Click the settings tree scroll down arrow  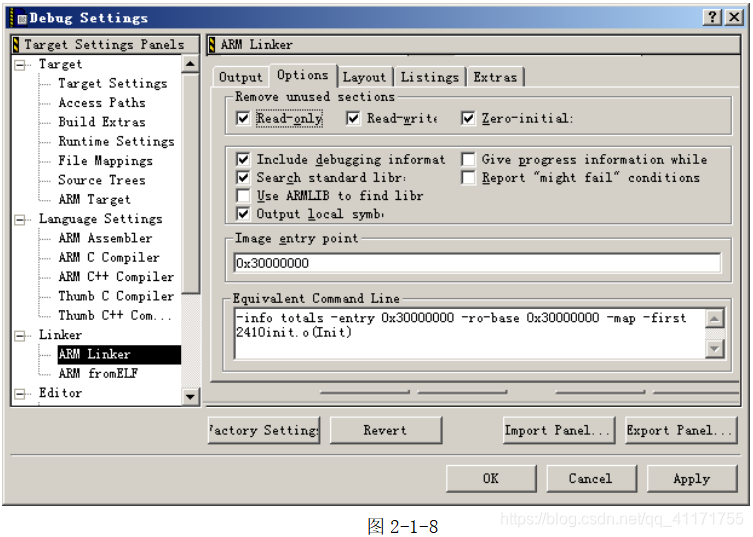point(190,397)
